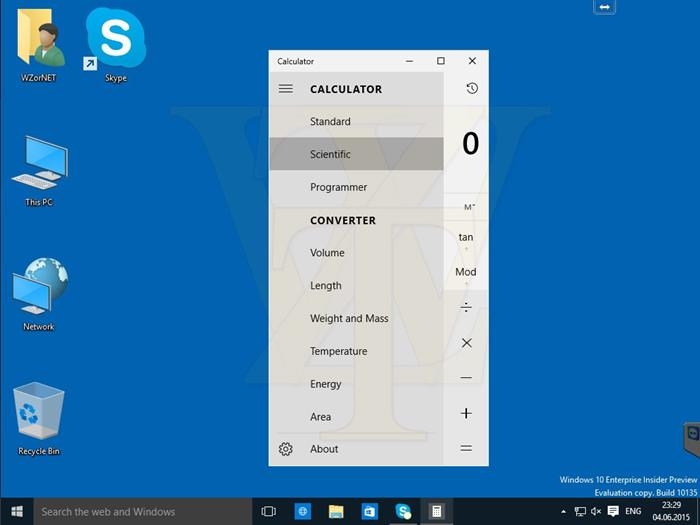This screenshot has width=700, height=525.
Task: Open calculation history clock icon
Action: [472, 88]
